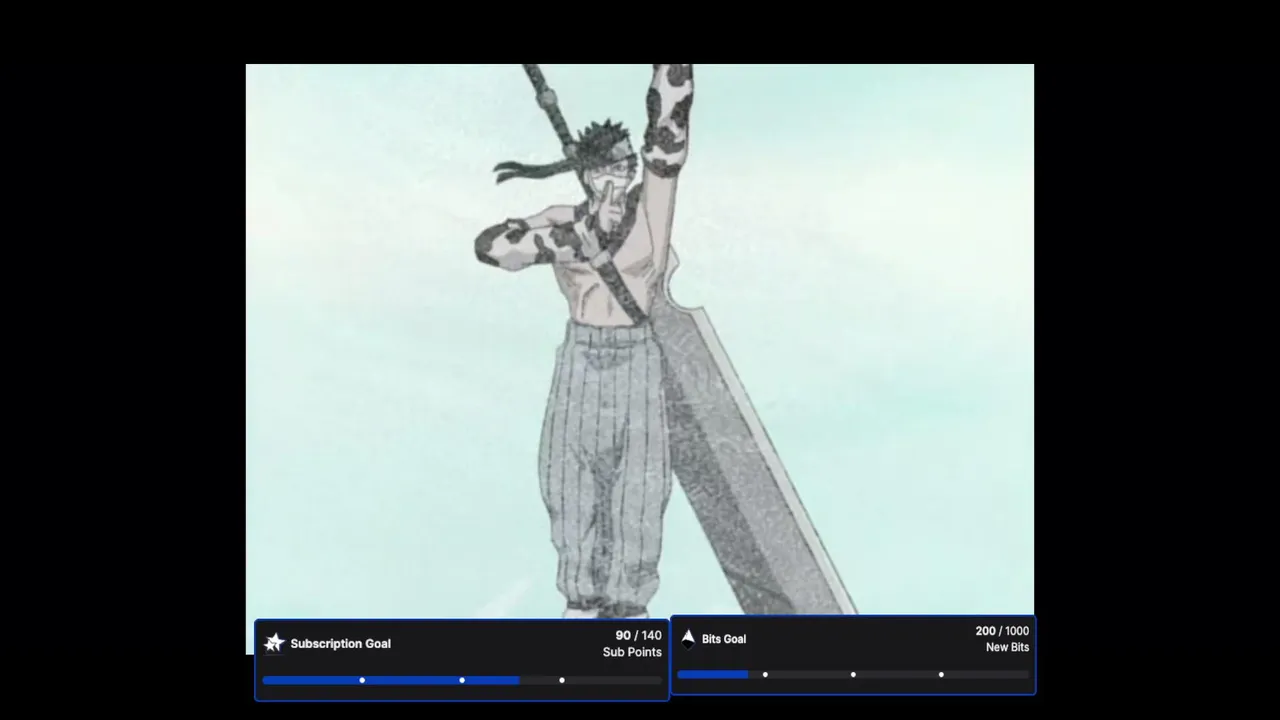
Task: Click first milestone dot on Subscription bar
Action: click(362, 680)
